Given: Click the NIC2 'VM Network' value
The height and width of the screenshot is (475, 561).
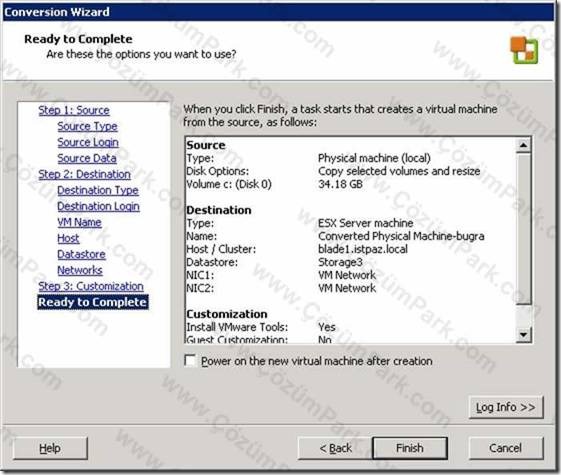Looking at the screenshot, I should (x=347, y=288).
